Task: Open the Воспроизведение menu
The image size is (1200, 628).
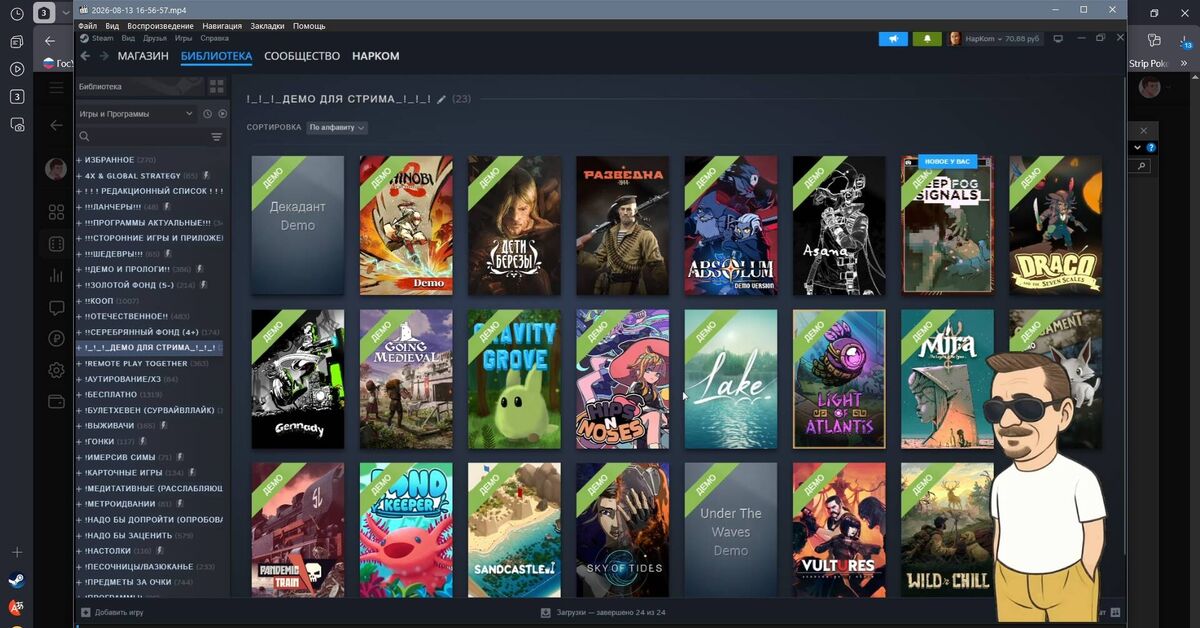Action: [159, 26]
